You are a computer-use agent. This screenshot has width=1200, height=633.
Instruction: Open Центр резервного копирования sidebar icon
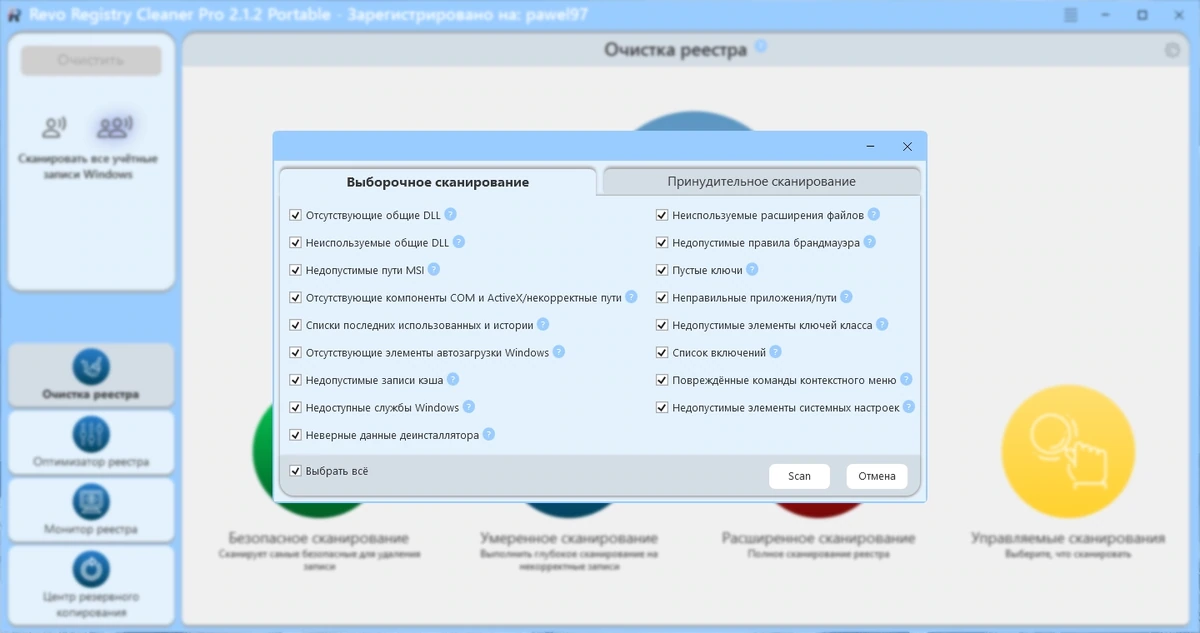point(91,568)
